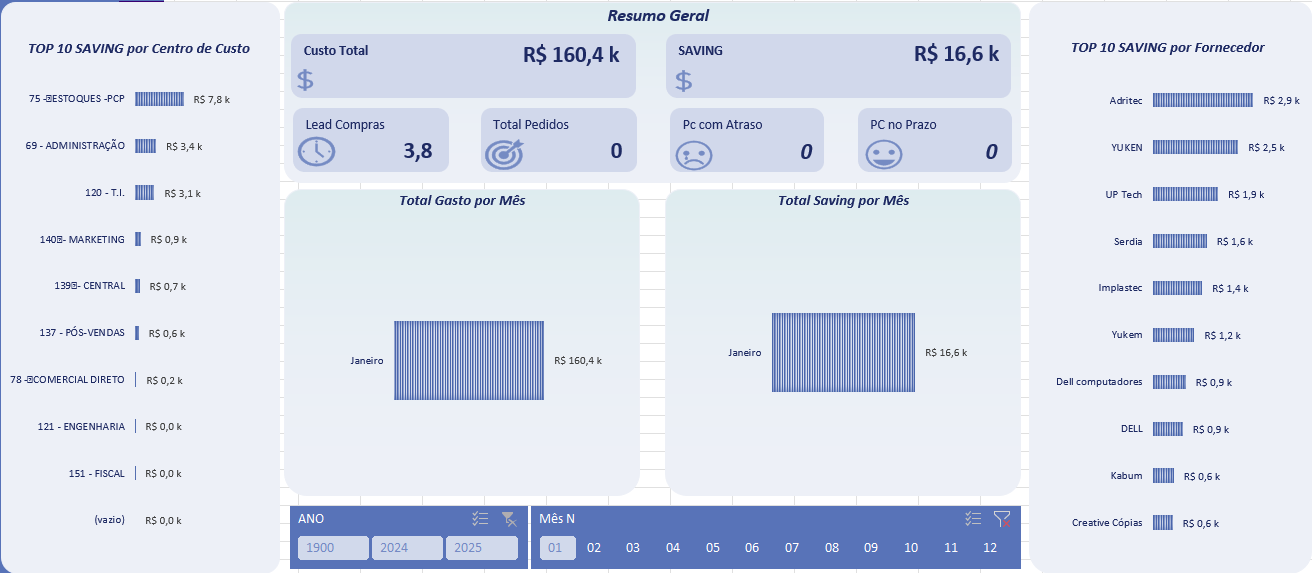1312x573 pixels.
Task: Select the 1900 option in ANO slicer
Action: pos(333,548)
